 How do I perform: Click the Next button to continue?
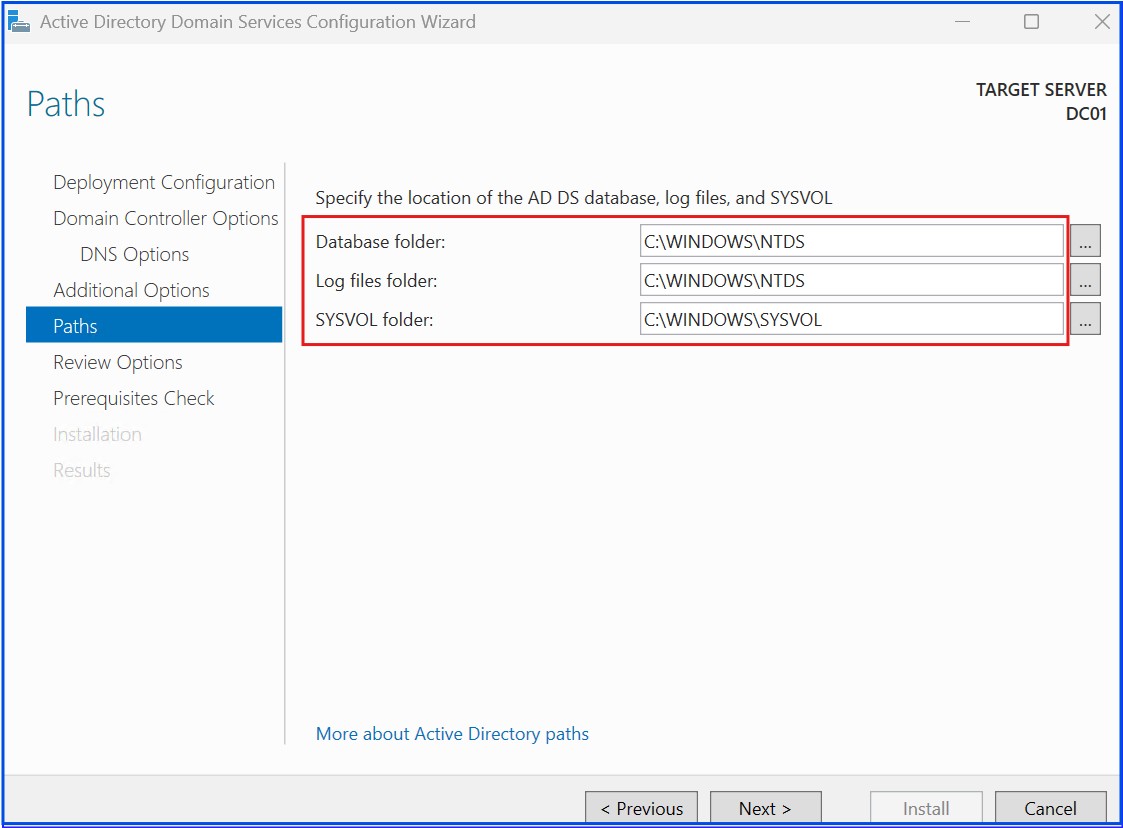click(x=765, y=808)
